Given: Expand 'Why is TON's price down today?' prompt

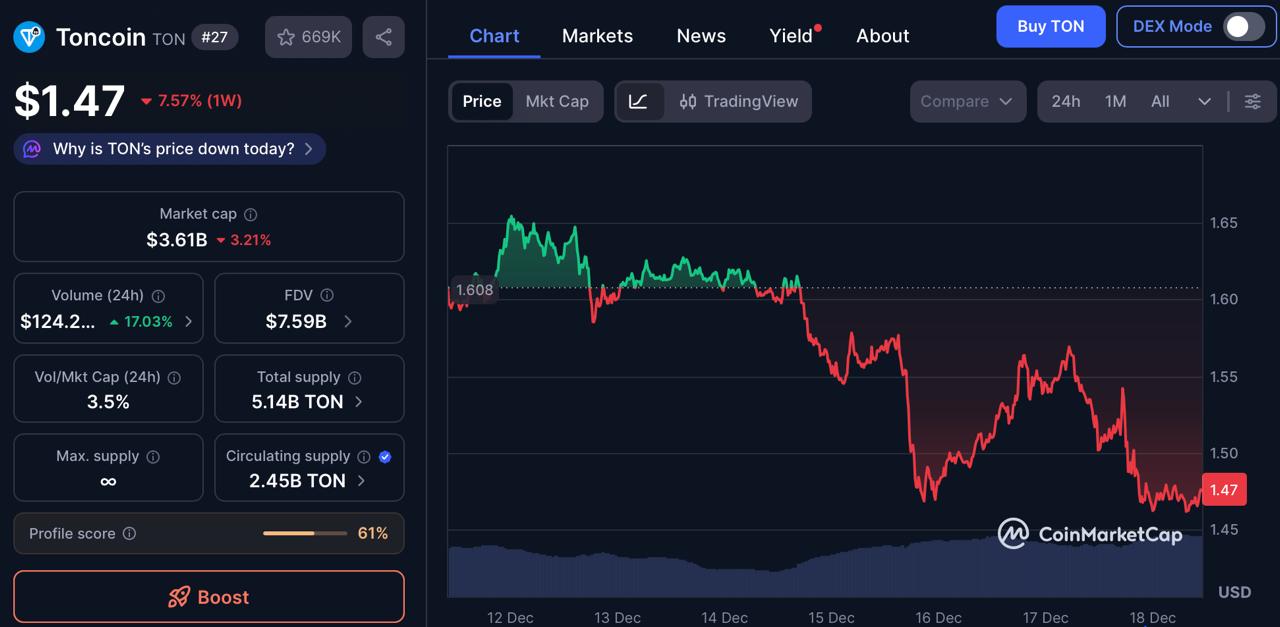Looking at the screenshot, I should pos(169,148).
